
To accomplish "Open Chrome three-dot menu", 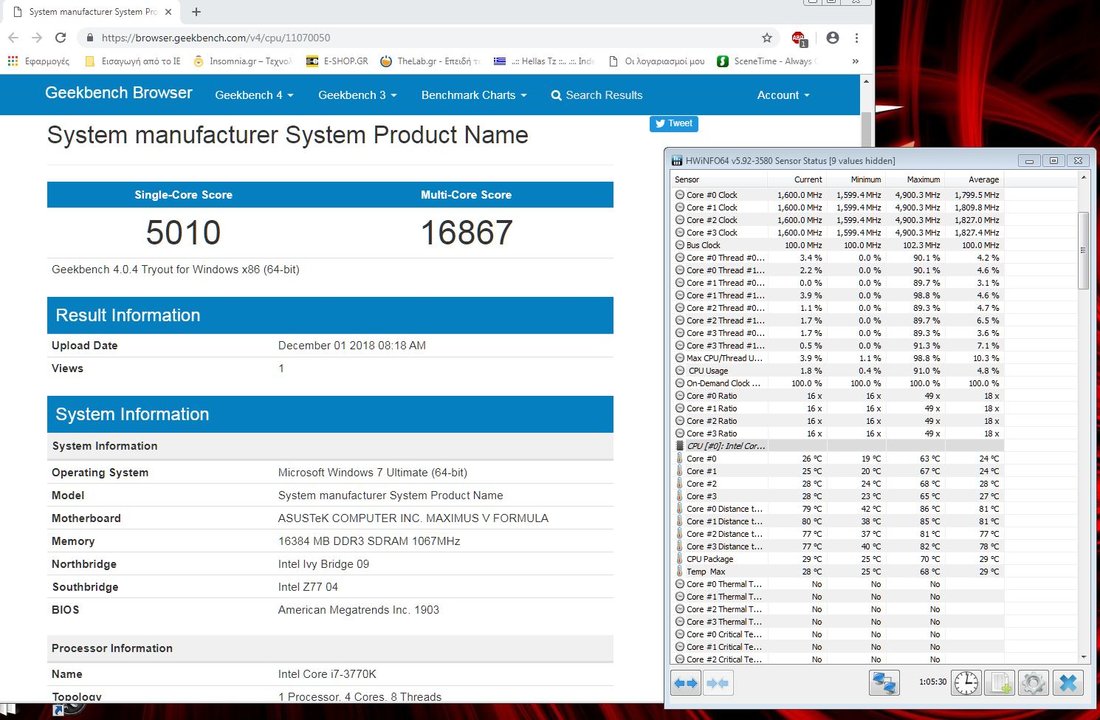I will 857,38.
